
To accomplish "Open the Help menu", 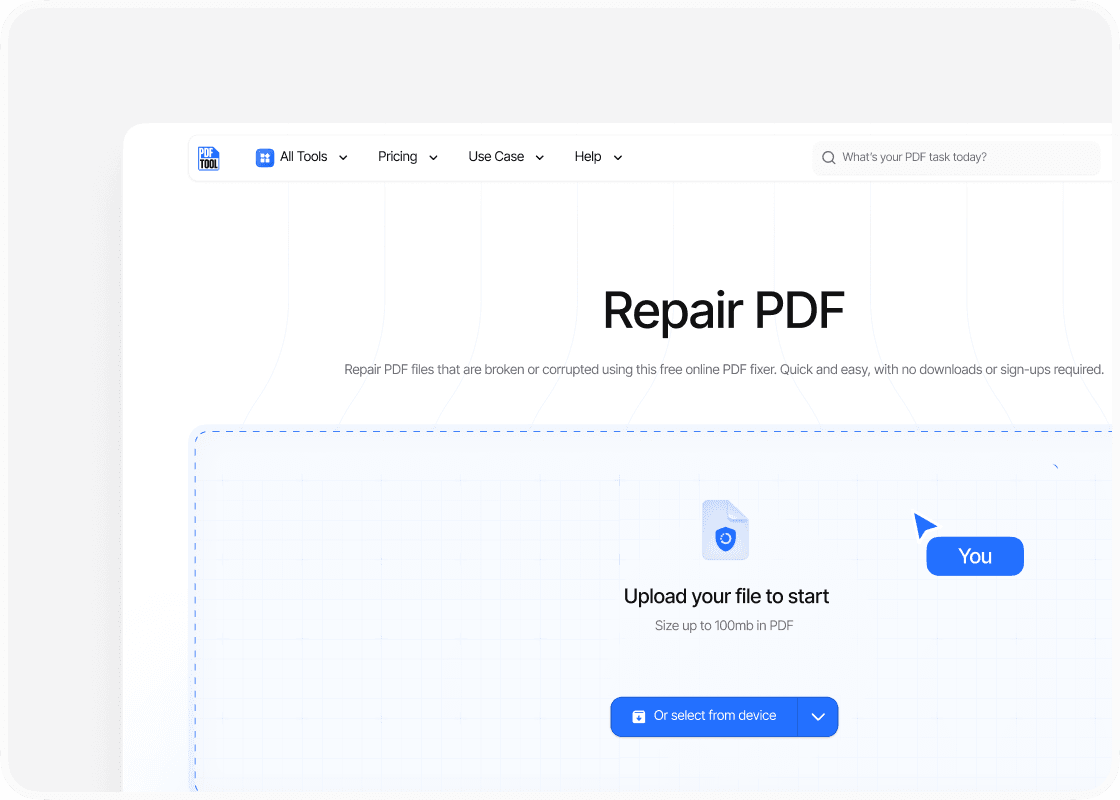I will point(588,157).
